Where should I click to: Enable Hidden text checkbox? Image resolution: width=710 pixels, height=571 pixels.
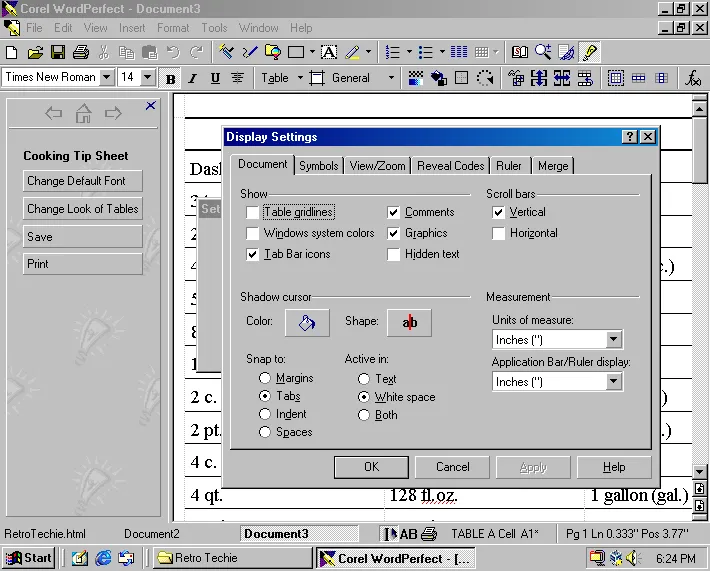click(393, 254)
